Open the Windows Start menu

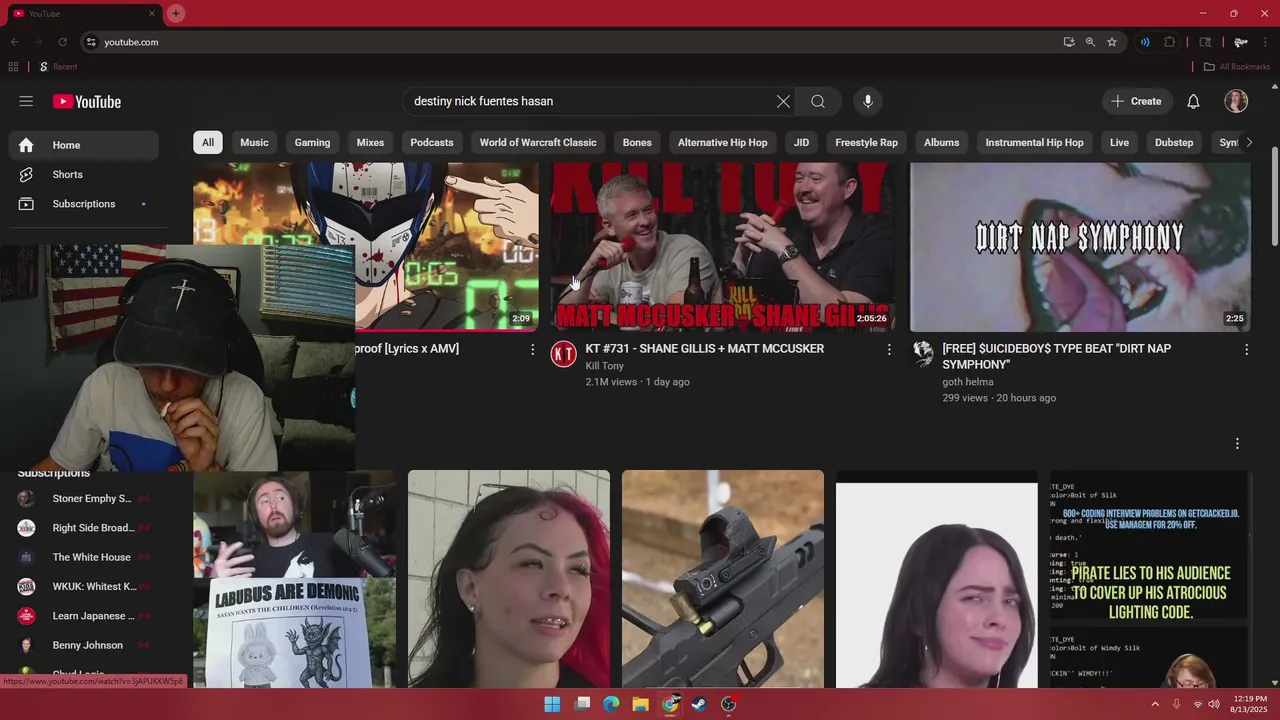552,704
